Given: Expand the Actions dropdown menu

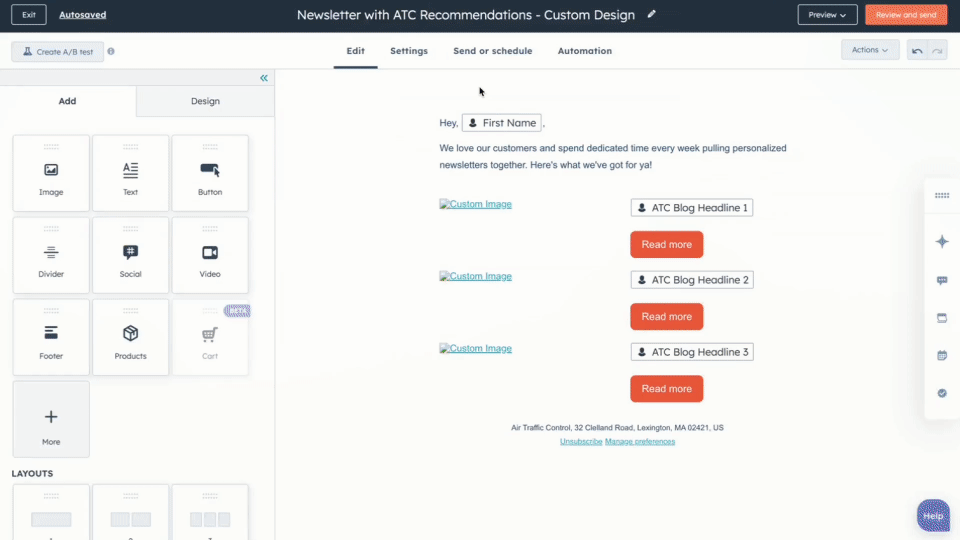Looking at the screenshot, I should [870, 50].
